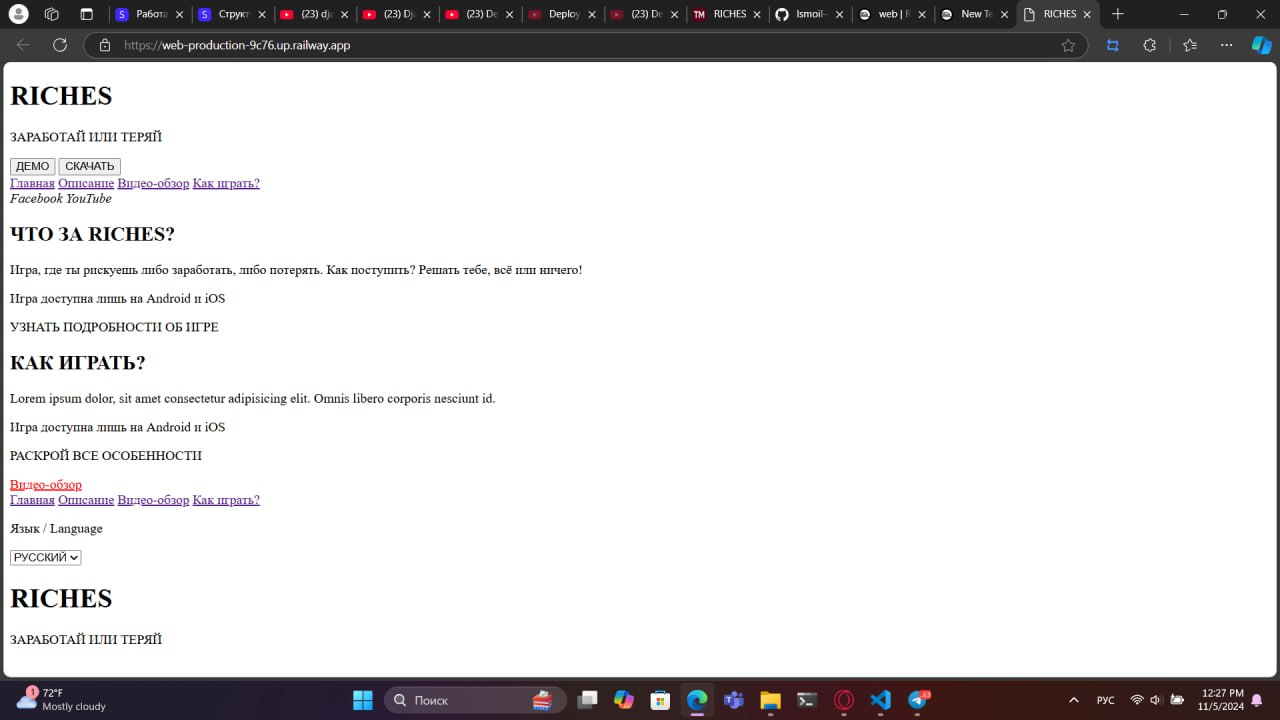Screen dimensions: 1280x720
Task: Switch to the RICHES tab with TM icon
Action: [725, 14]
